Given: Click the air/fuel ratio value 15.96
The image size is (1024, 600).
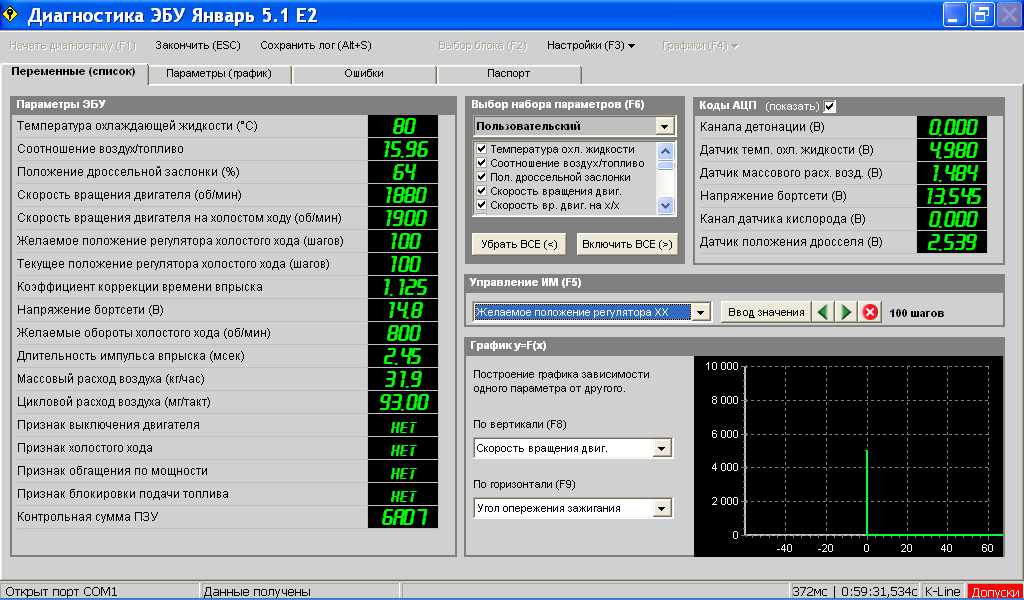Looking at the screenshot, I should [x=403, y=149].
